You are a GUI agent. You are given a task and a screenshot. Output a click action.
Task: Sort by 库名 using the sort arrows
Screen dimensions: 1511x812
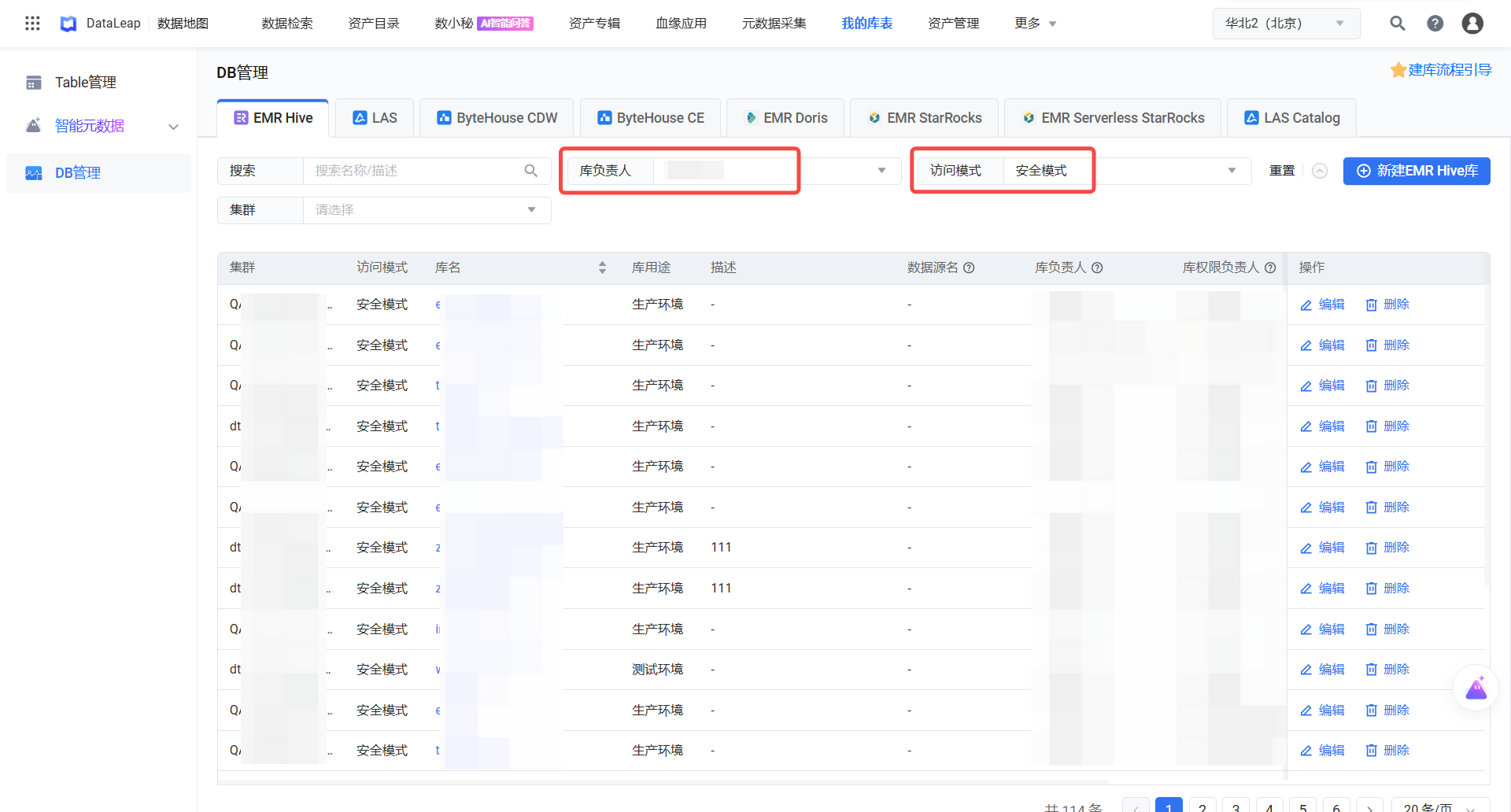(603, 268)
